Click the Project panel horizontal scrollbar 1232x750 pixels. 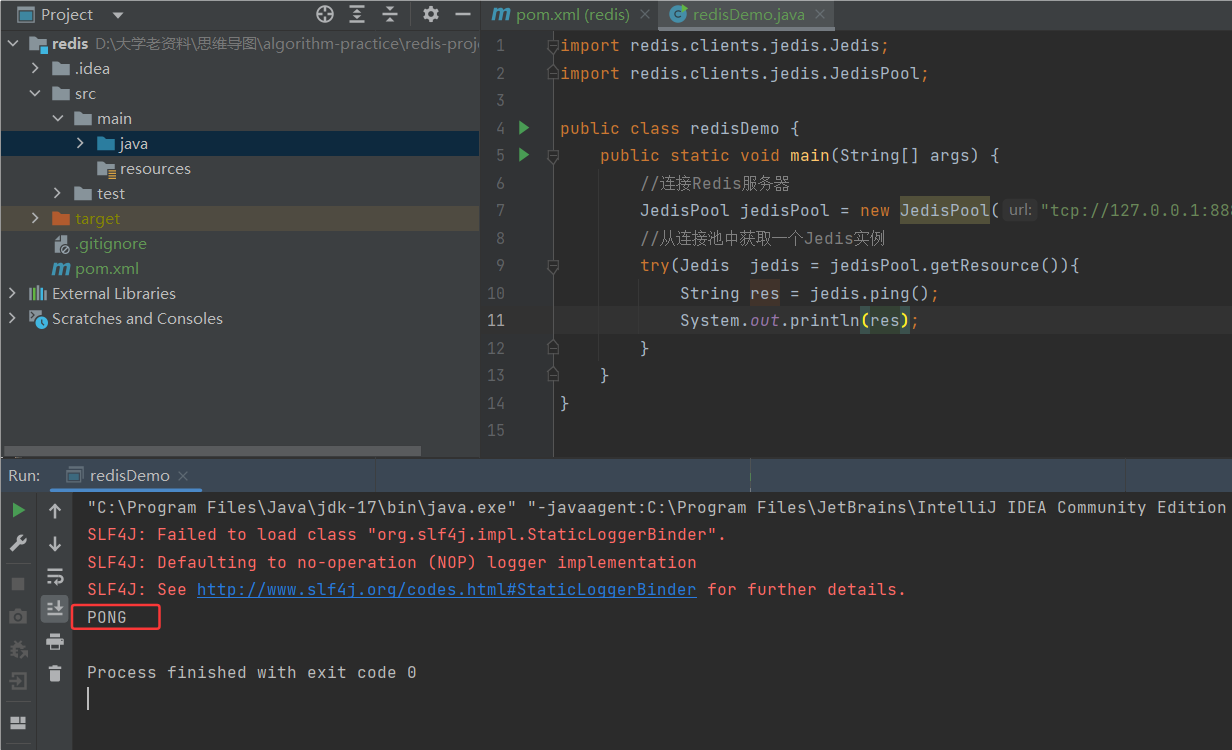[212, 451]
